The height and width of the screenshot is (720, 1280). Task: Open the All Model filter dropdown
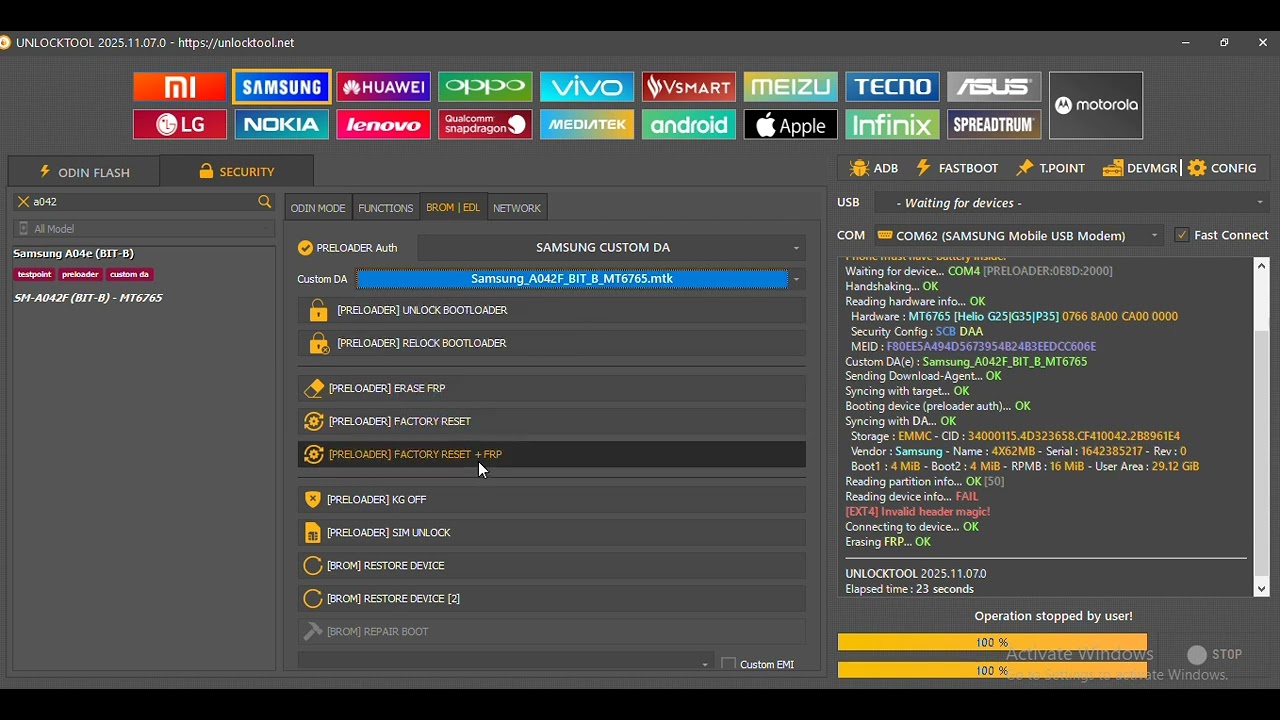pyautogui.click(x=144, y=229)
